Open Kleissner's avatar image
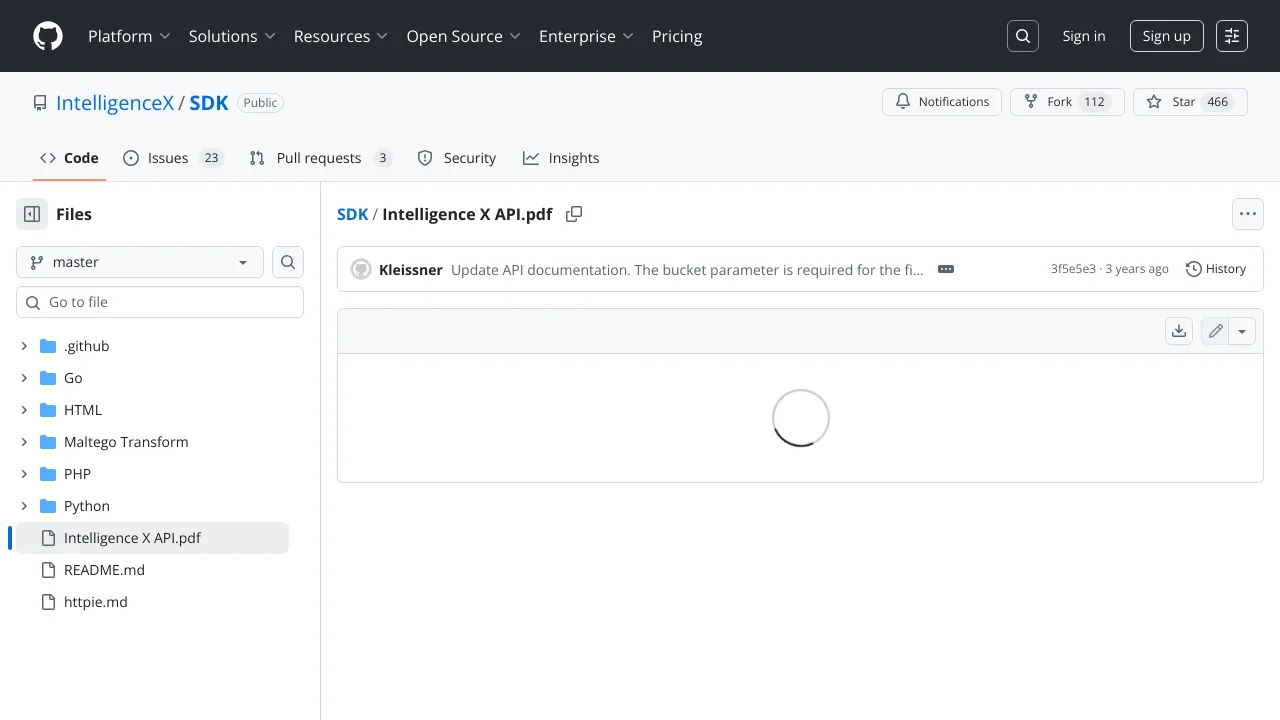 pos(361,269)
